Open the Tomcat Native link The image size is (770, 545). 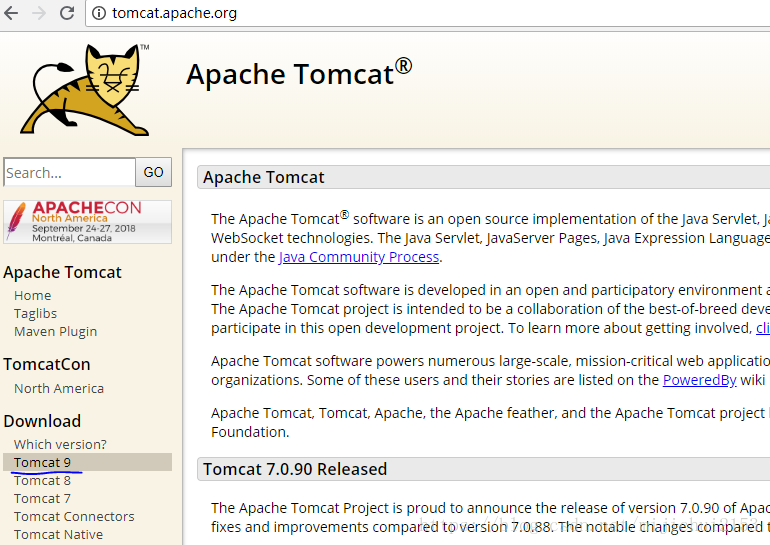coord(58,535)
